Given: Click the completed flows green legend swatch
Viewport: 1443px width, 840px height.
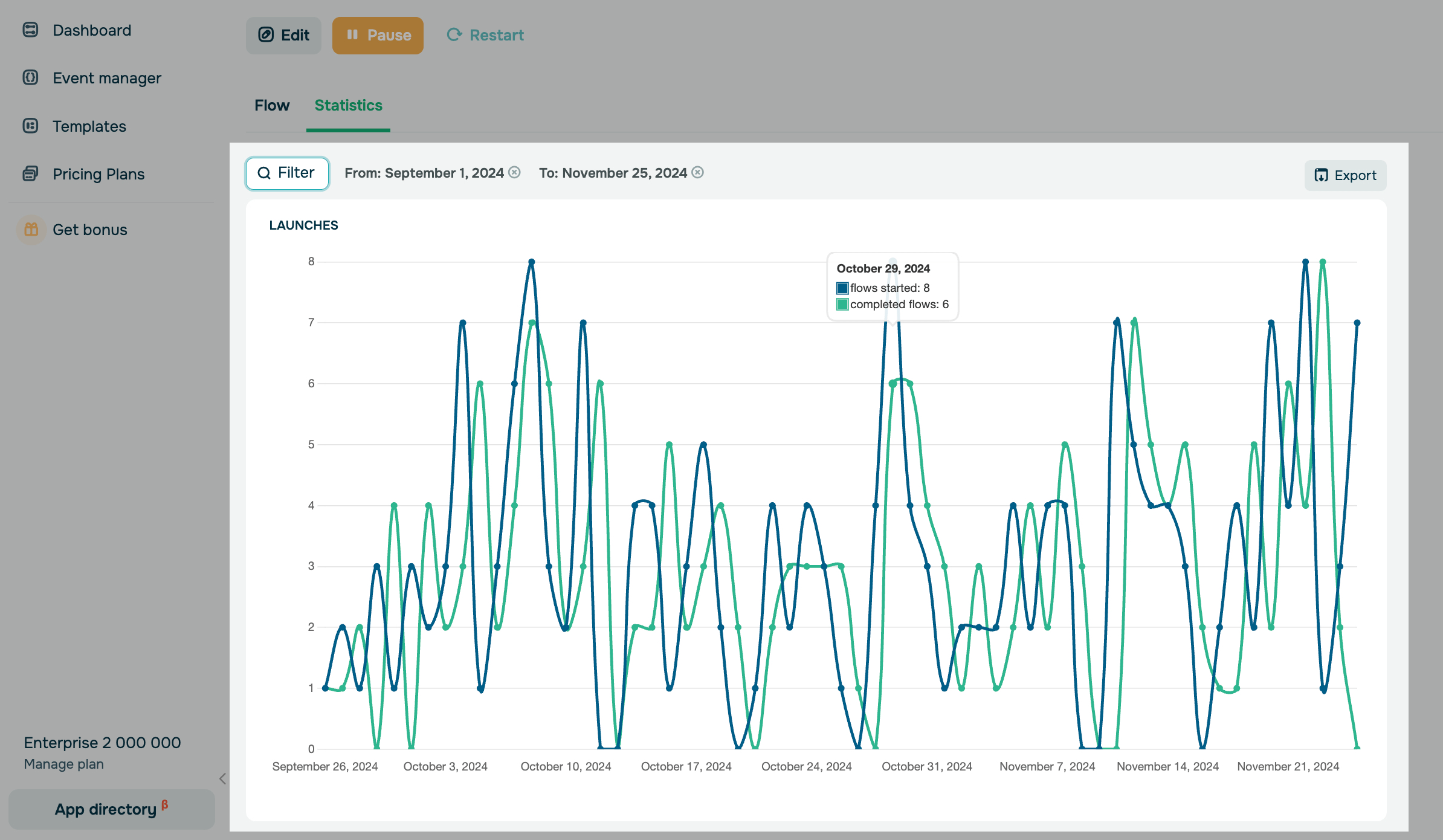Looking at the screenshot, I should click(x=842, y=304).
